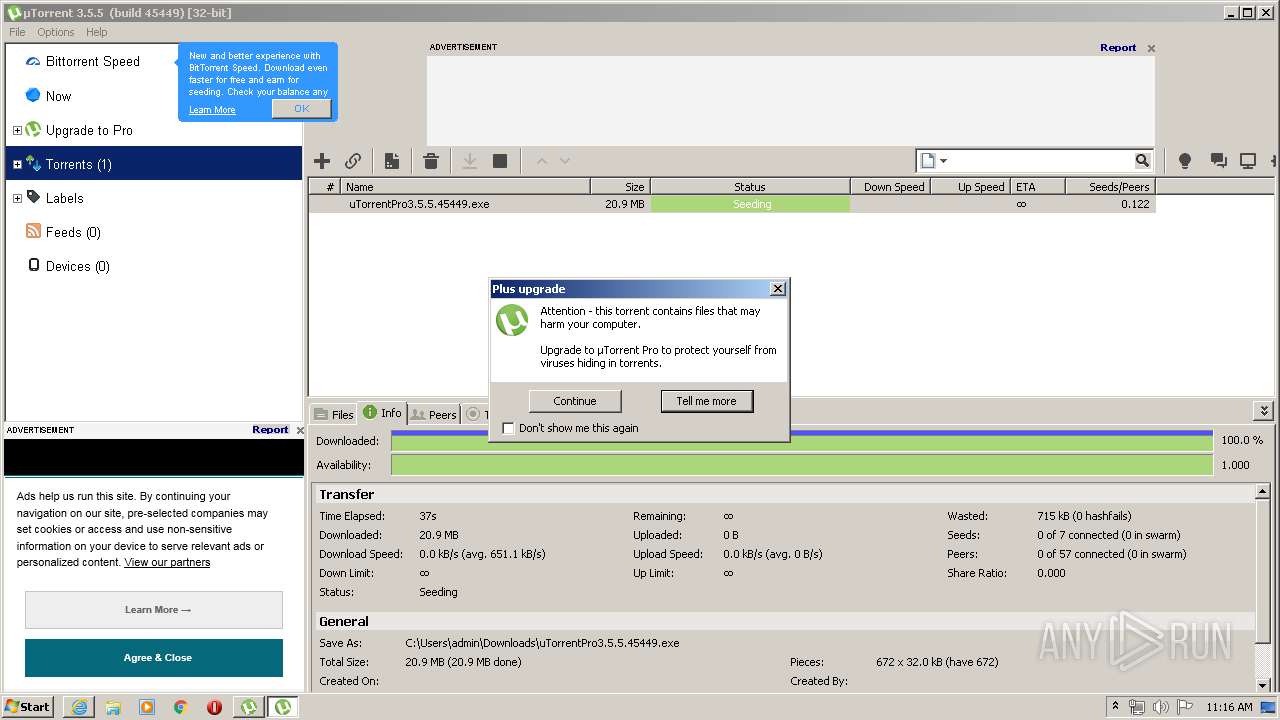The image size is (1280, 720).
Task: Open Chrome from the taskbar
Action: click(x=180, y=707)
